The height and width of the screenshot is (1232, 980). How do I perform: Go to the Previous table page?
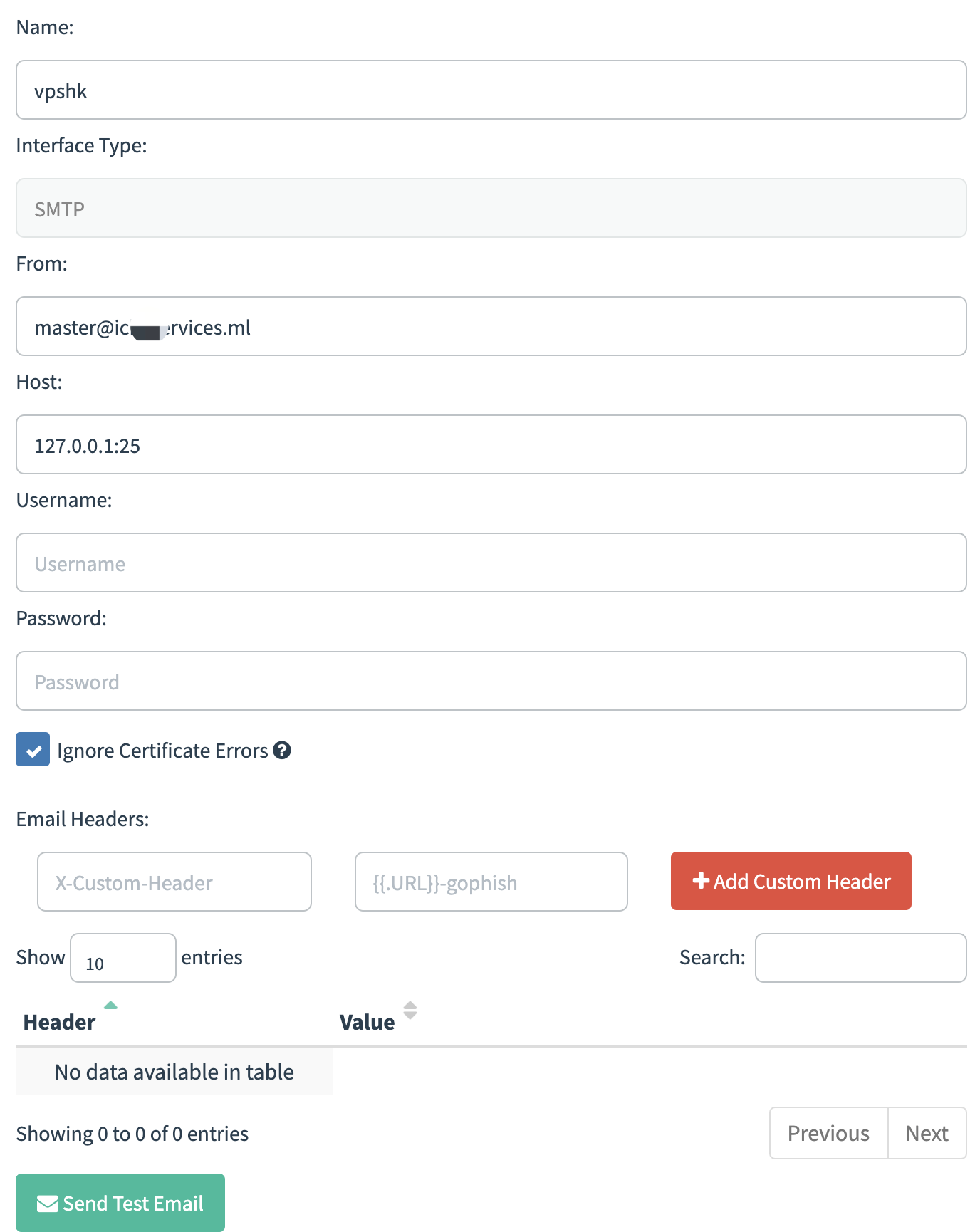click(828, 1133)
